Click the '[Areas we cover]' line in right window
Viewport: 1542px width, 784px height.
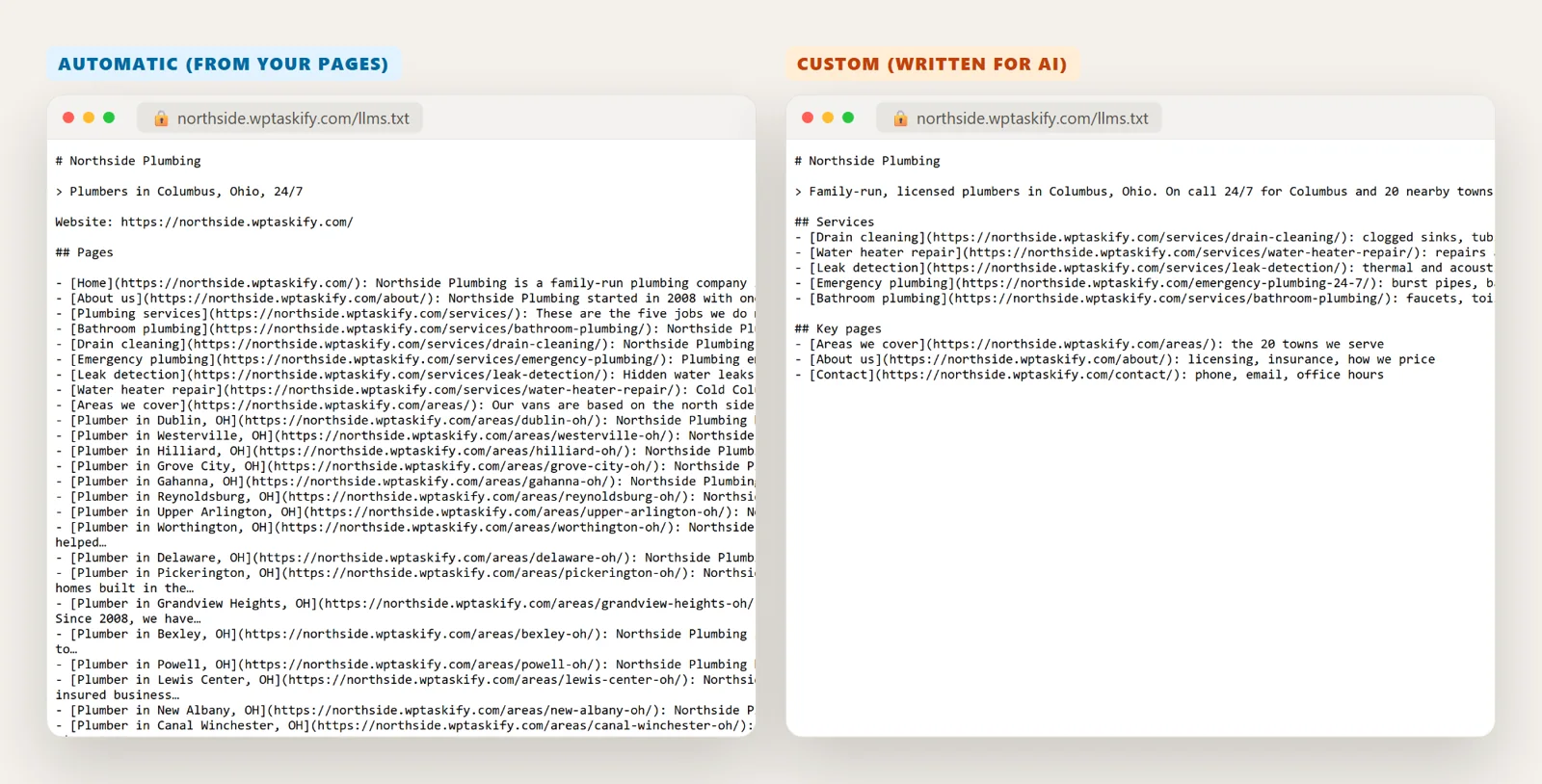coord(1089,344)
